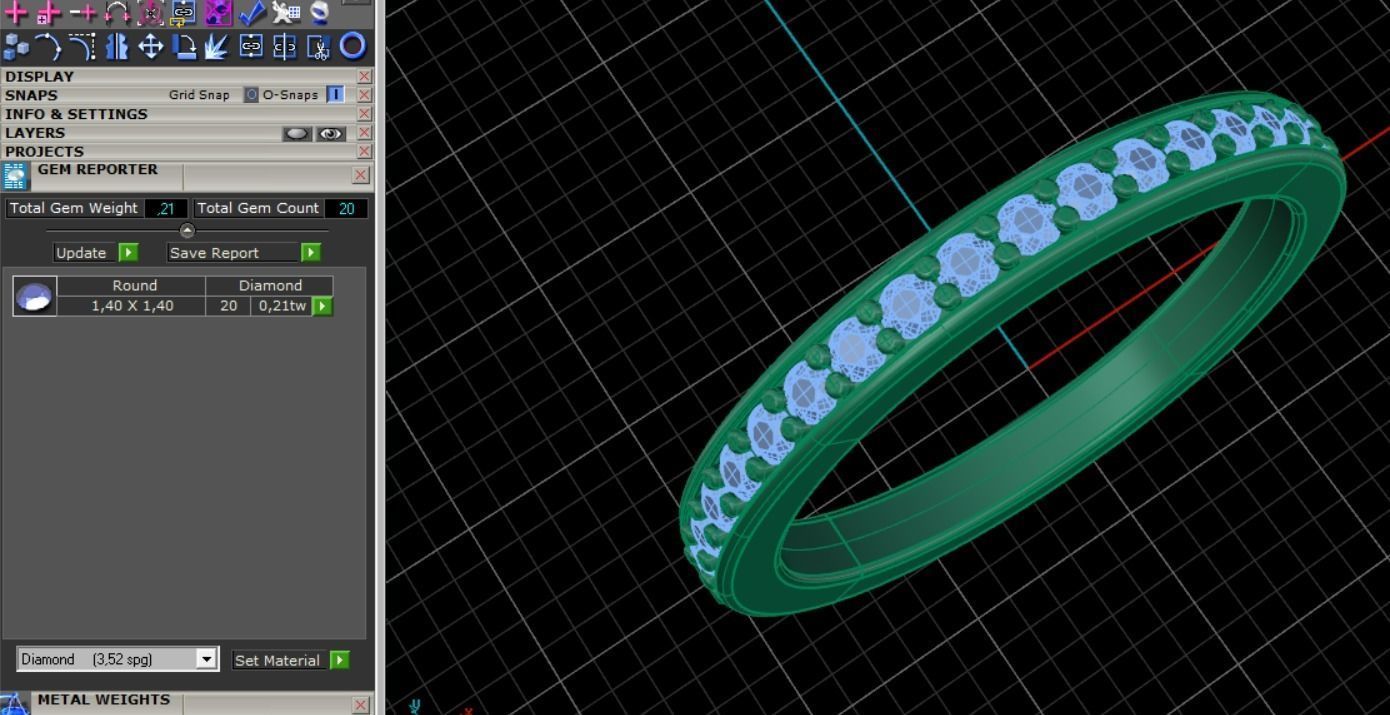Click the green arrow beside Save Report

coord(311,253)
